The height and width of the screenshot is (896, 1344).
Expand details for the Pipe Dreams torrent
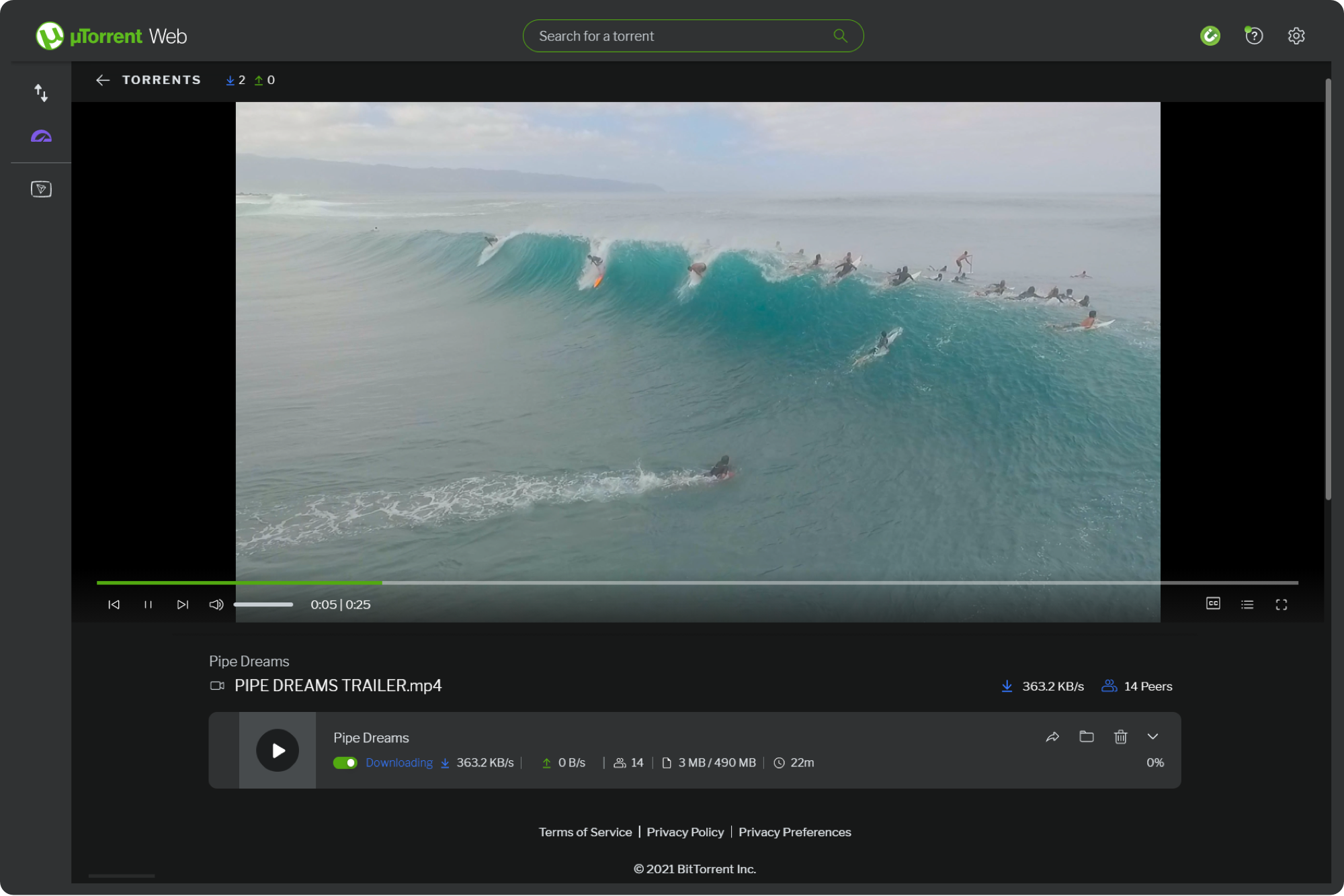pos(1154,737)
